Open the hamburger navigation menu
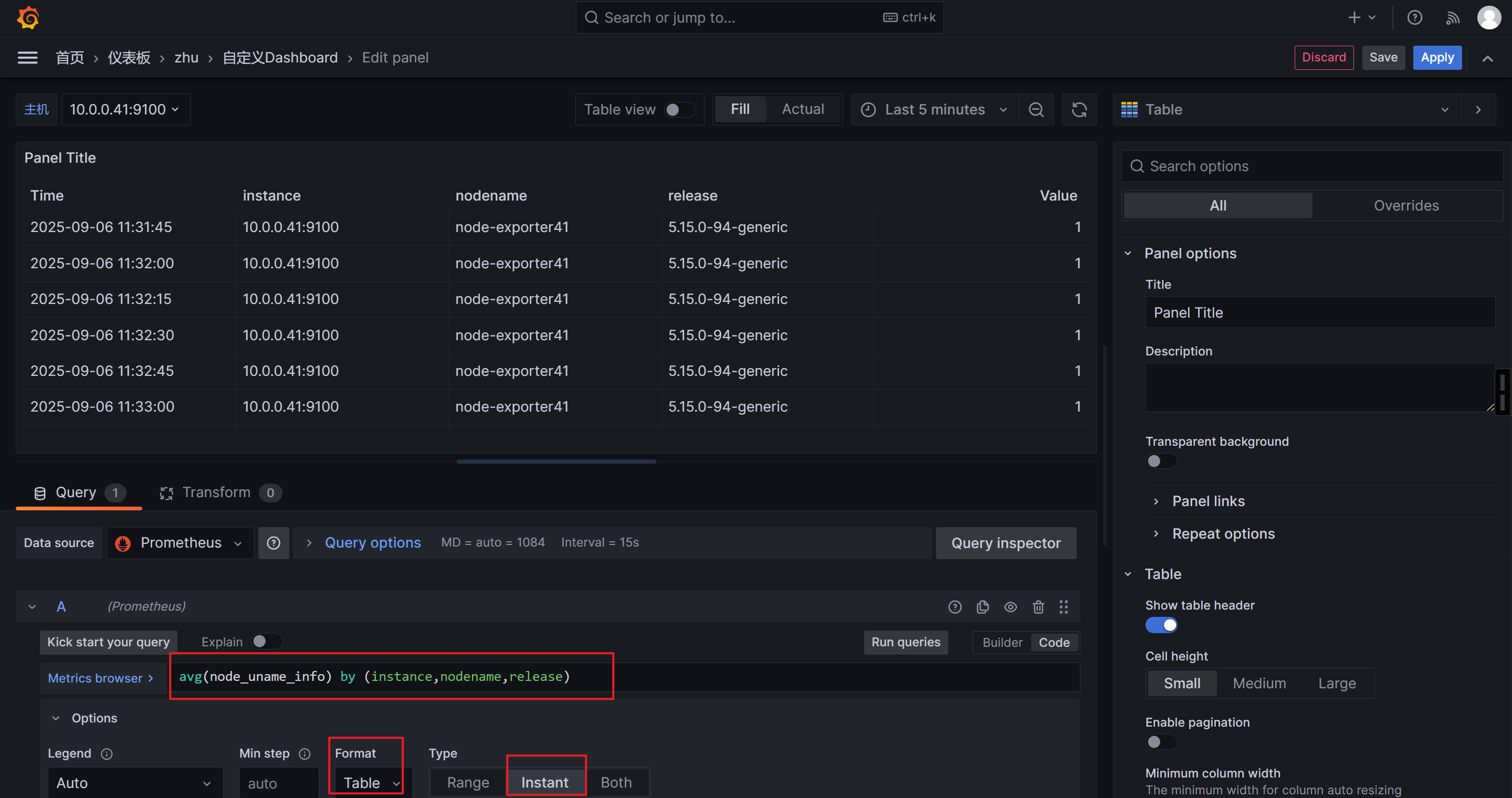The width and height of the screenshot is (1512, 798). [28, 58]
